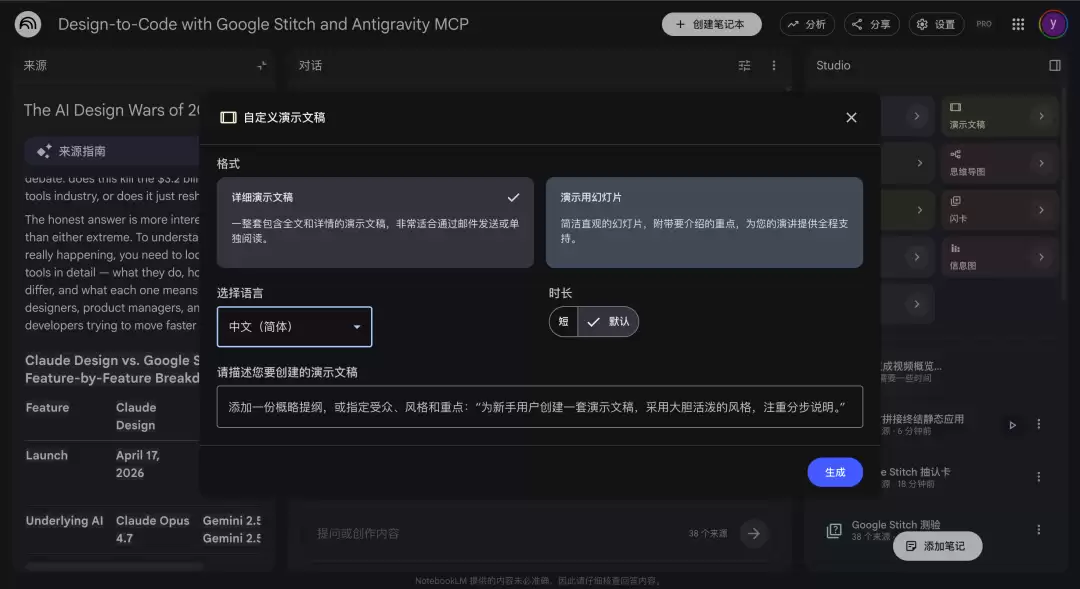Select the 演示用幻灯片 format option
Screen dimensions: 1080x589
pyautogui.click(x=704, y=223)
